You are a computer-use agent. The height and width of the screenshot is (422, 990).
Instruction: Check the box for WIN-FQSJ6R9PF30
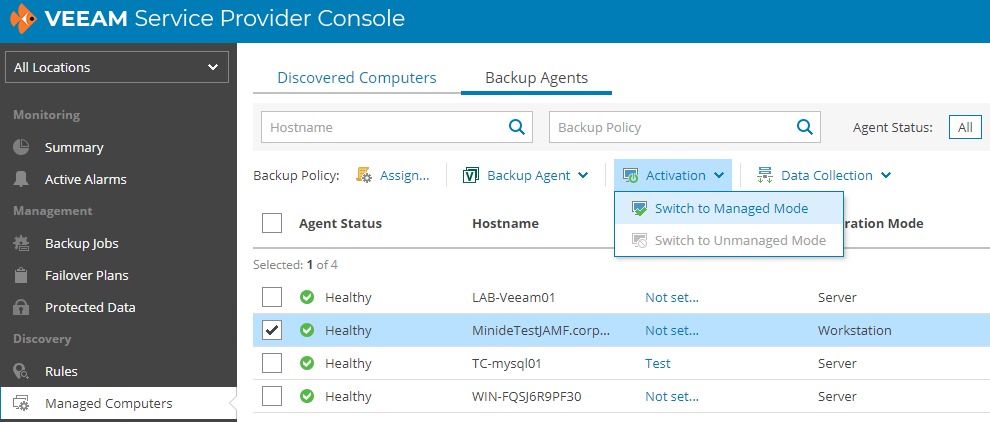coord(271,396)
